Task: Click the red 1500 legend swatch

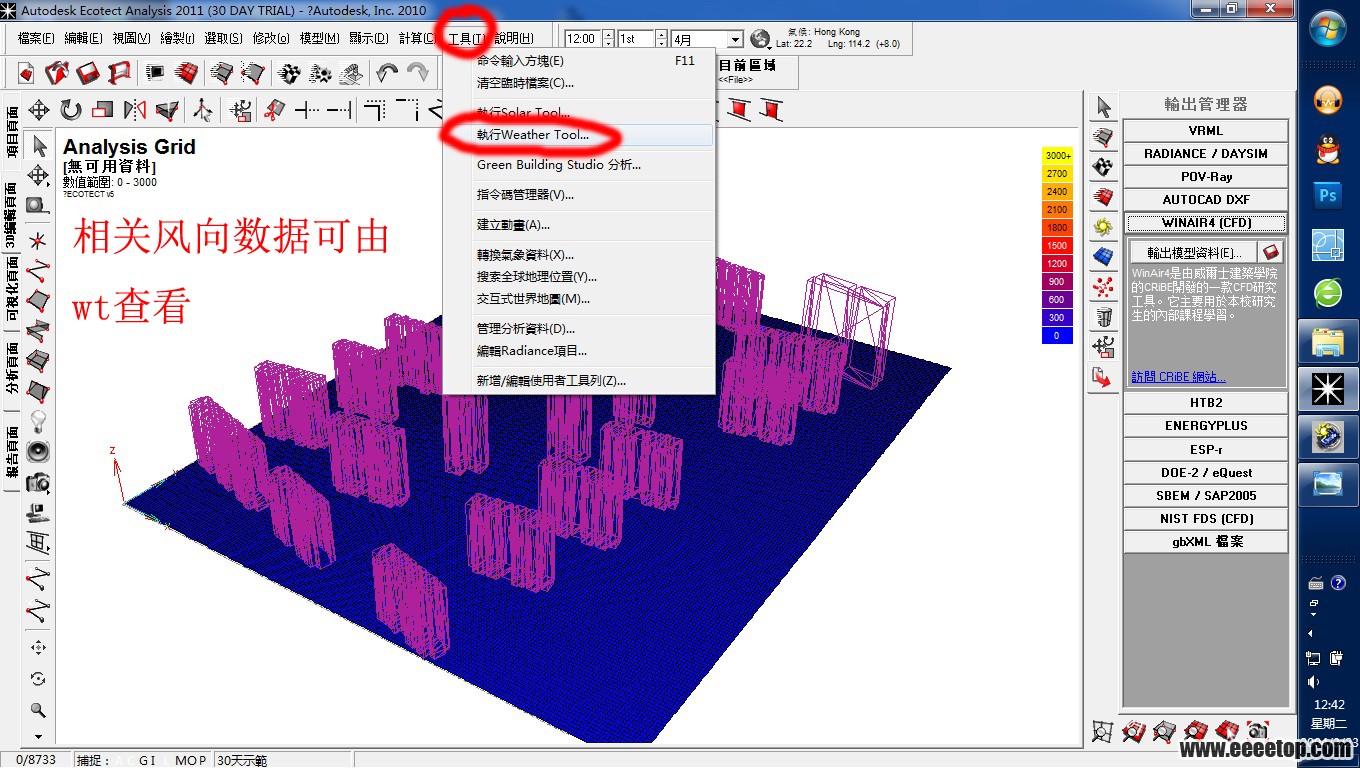Action: 1057,246
